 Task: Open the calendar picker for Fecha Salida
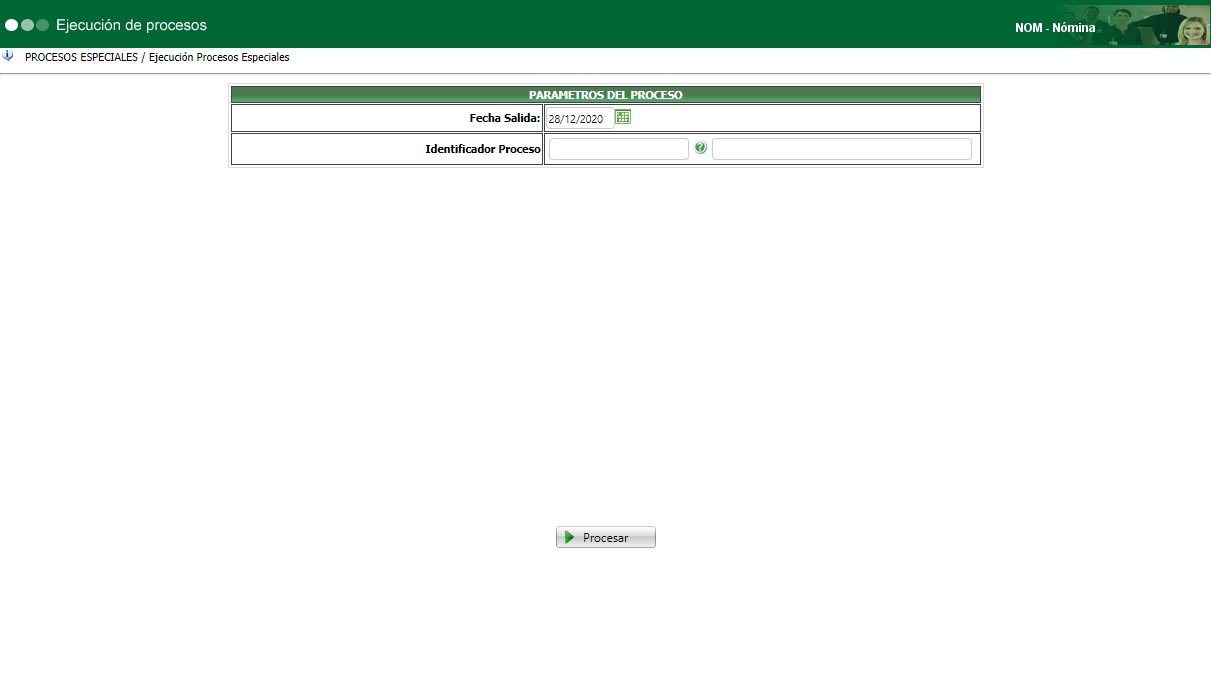click(623, 117)
